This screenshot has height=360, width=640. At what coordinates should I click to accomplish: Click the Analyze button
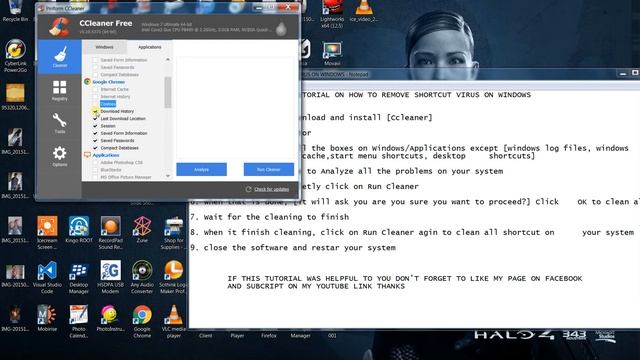[202, 169]
